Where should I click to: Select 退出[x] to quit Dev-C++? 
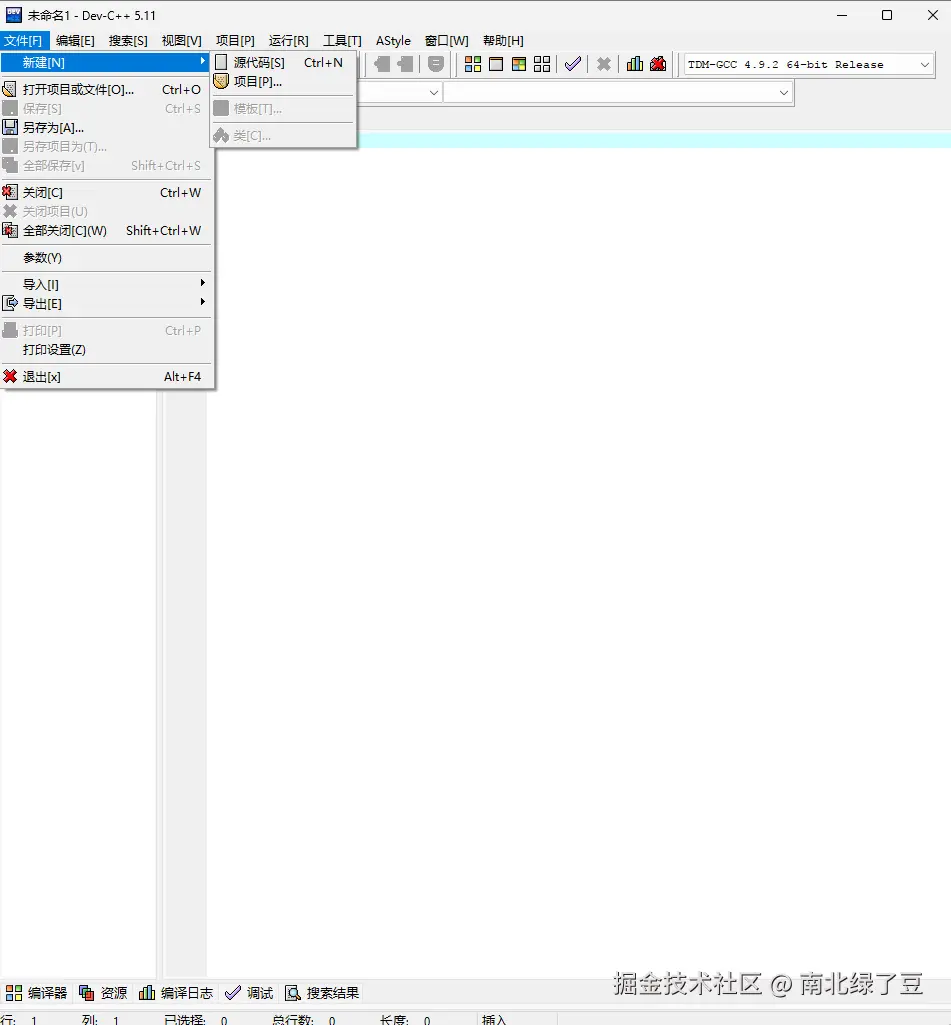[106, 377]
